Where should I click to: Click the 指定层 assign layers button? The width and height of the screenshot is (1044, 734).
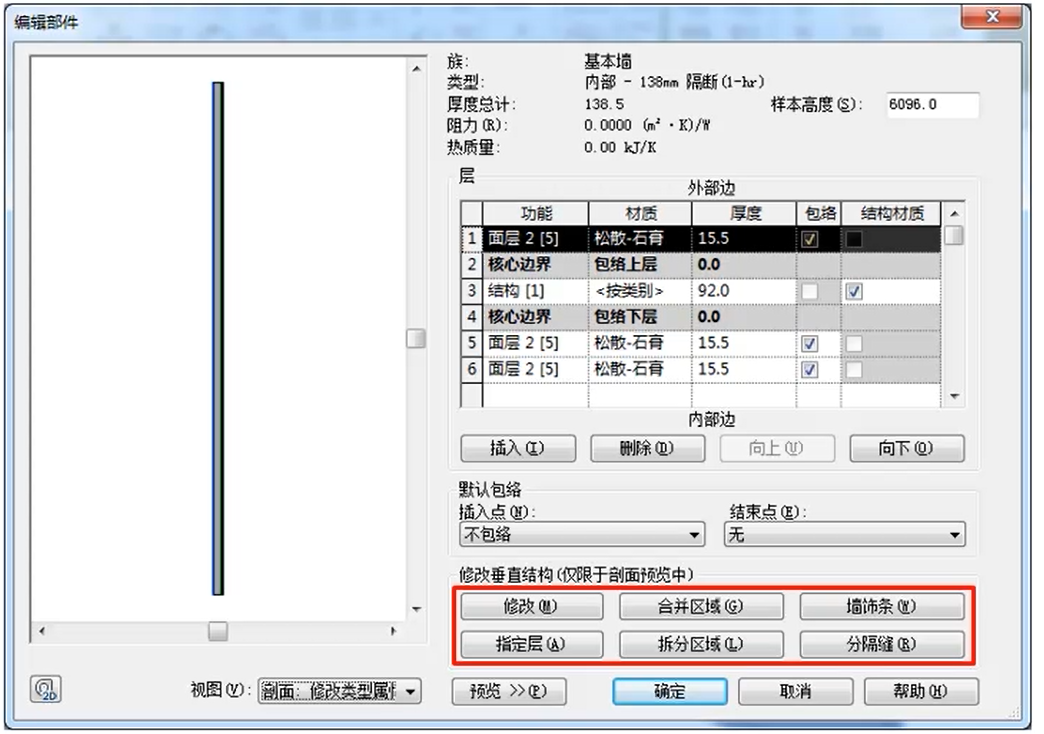pyautogui.click(x=531, y=644)
